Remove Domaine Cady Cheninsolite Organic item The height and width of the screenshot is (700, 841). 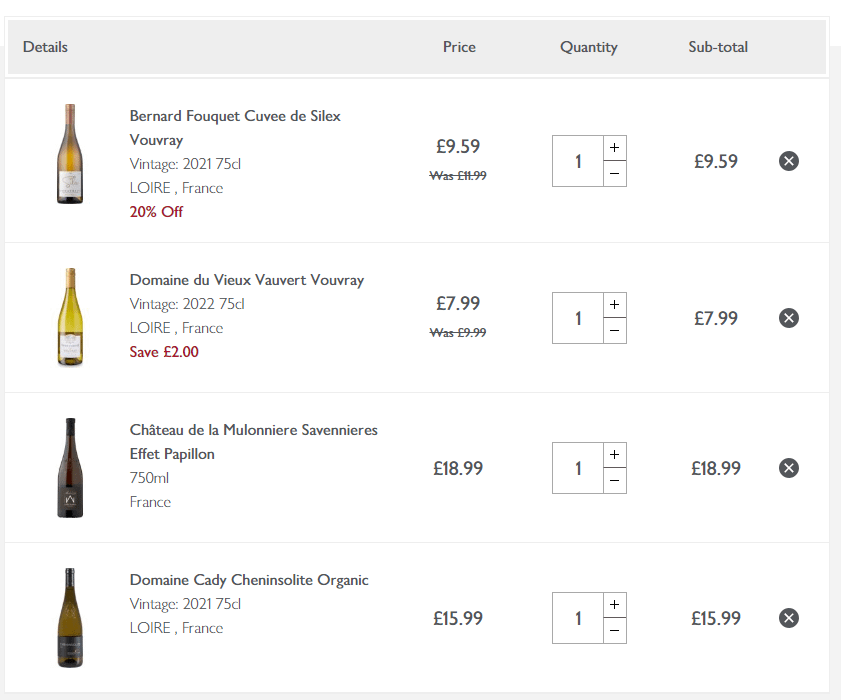[789, 618]
